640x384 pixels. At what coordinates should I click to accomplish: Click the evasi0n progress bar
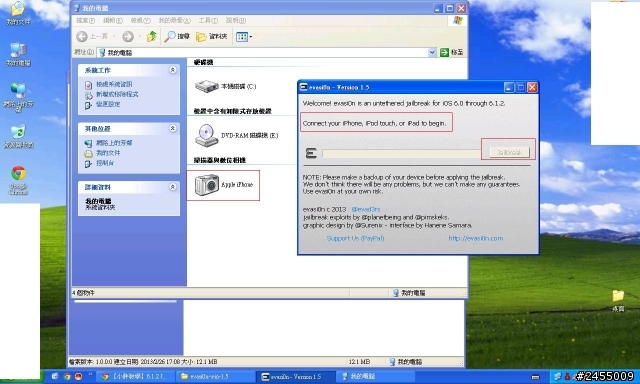click(x=402, y=153)
